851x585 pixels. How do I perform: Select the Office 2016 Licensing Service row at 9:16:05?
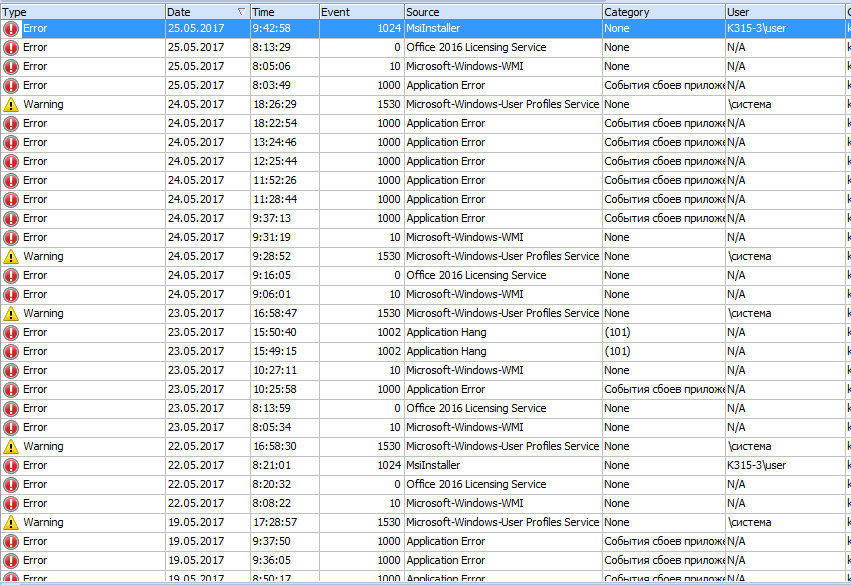(x=475, y=276)
